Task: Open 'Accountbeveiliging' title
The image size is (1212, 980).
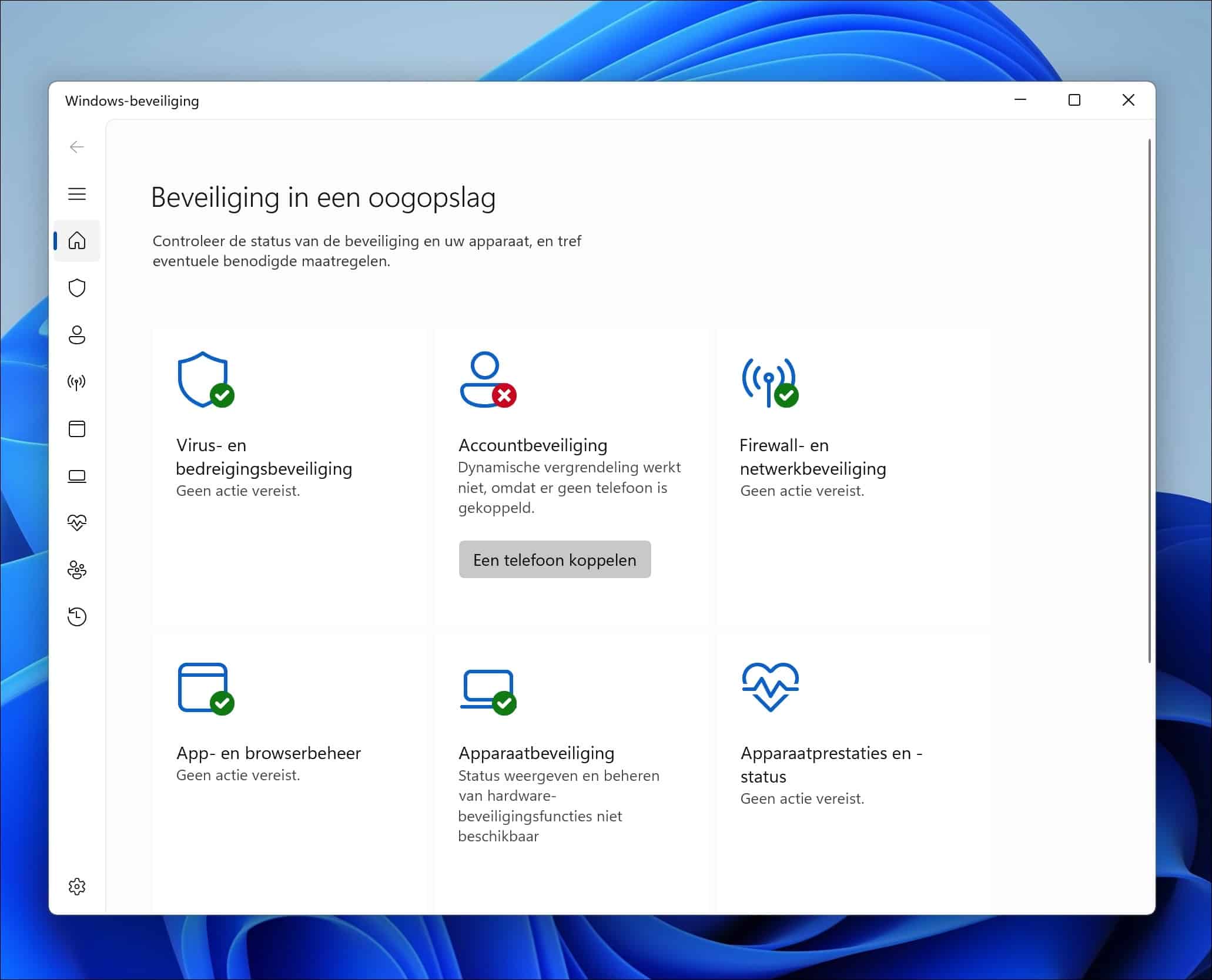Action: pos(533,445)
